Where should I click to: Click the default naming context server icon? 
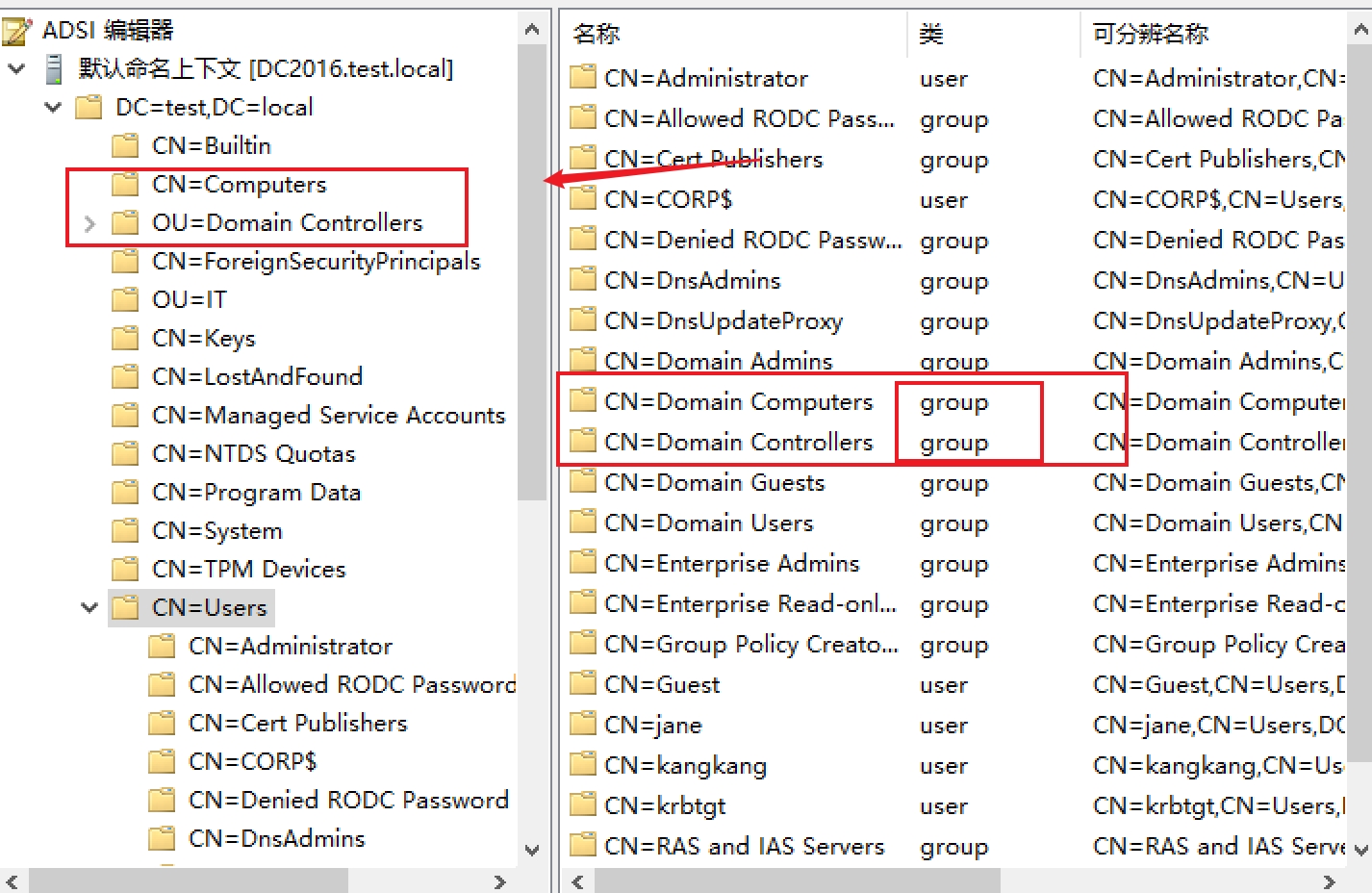click(x=55, y=69)
